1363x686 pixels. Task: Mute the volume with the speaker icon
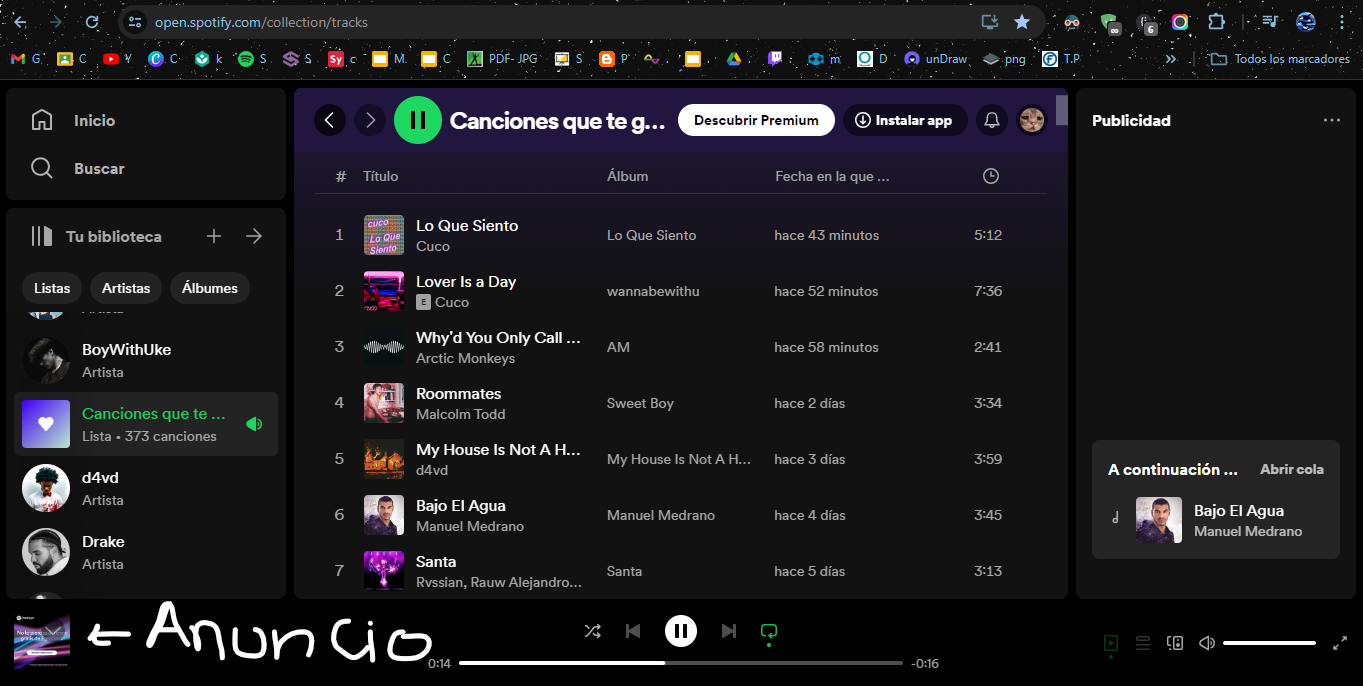pos(1206,643)
